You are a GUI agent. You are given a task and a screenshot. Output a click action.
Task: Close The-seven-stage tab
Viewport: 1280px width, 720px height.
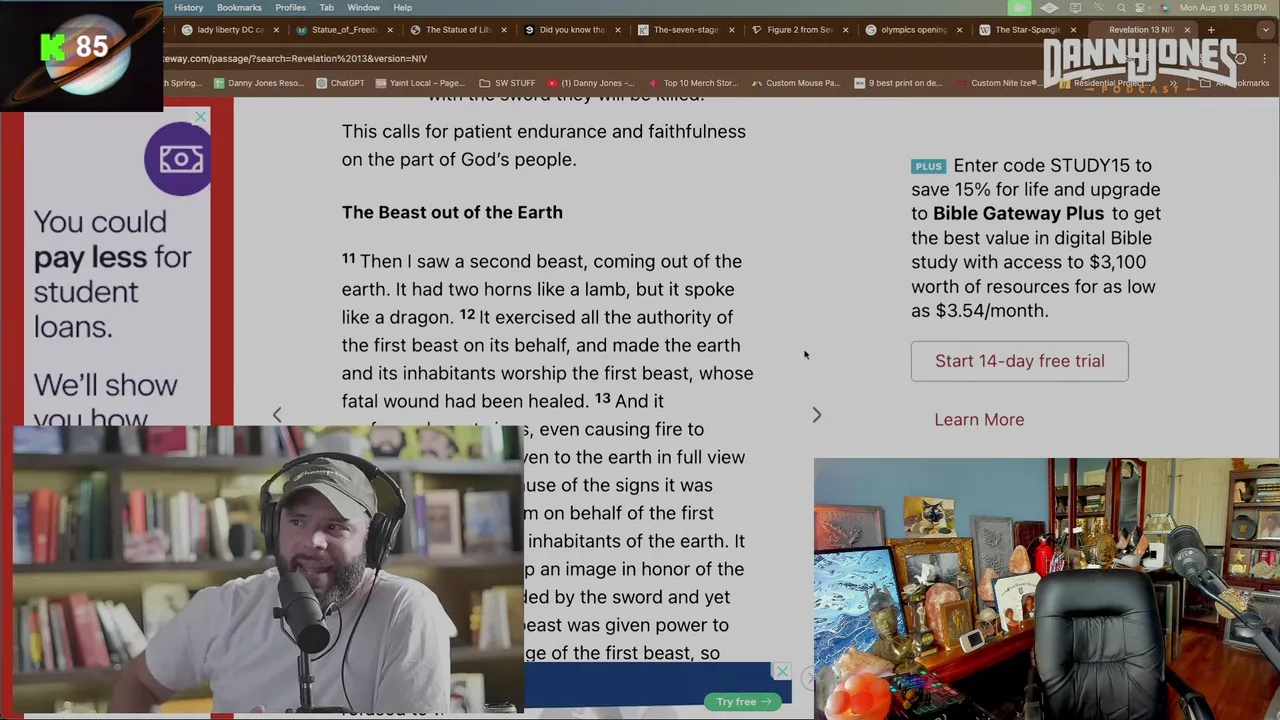coord(731,30)
